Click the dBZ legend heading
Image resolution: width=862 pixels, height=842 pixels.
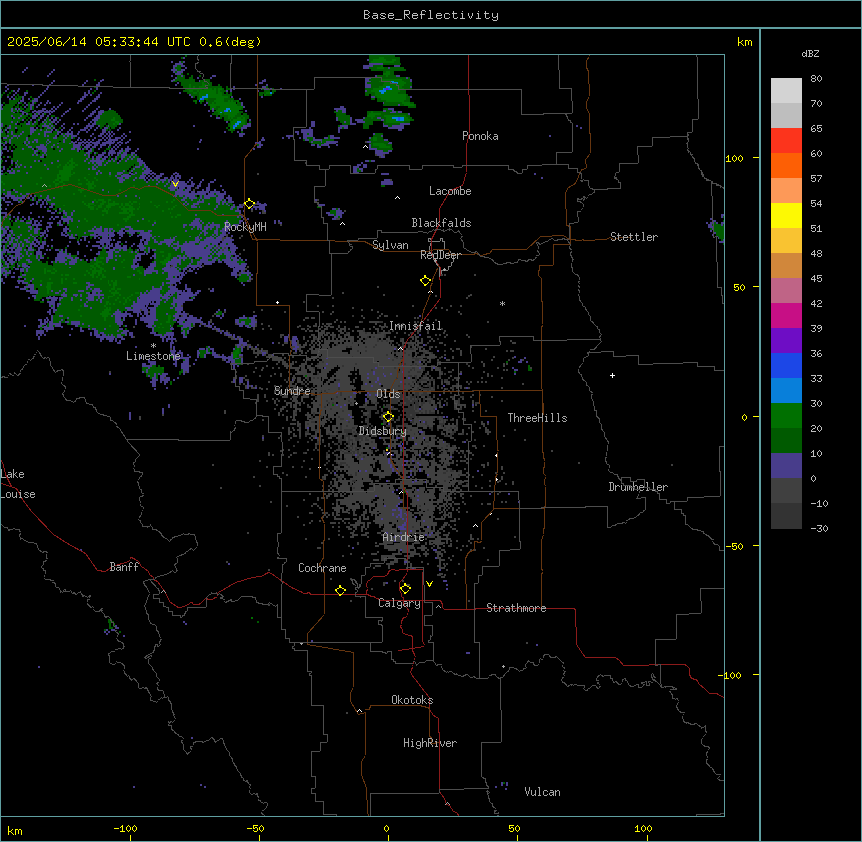point(810,53)
